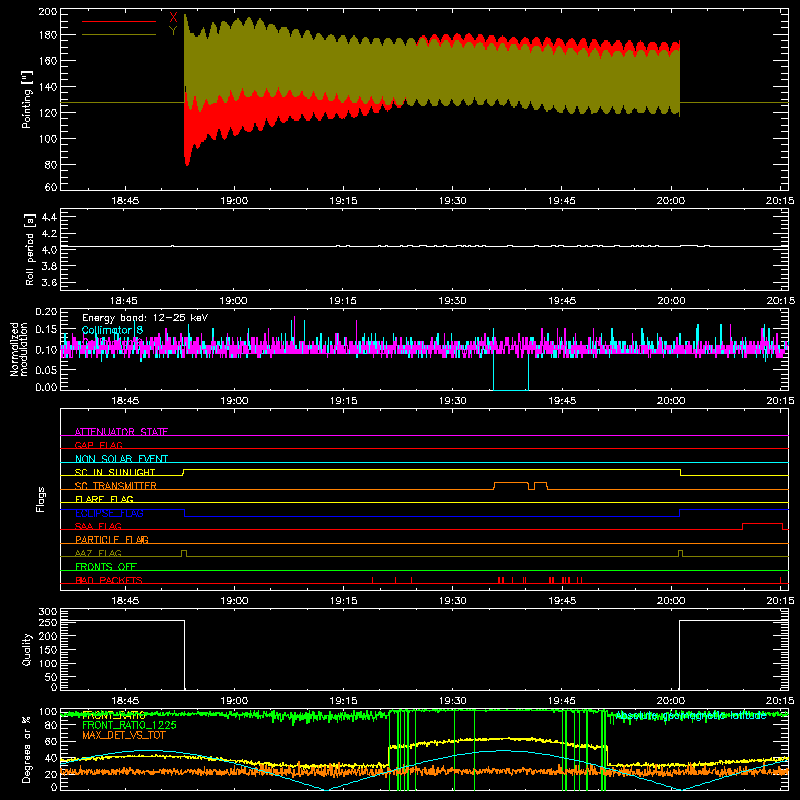Click the FLARE_FLAG label

[x=104, y=499]
